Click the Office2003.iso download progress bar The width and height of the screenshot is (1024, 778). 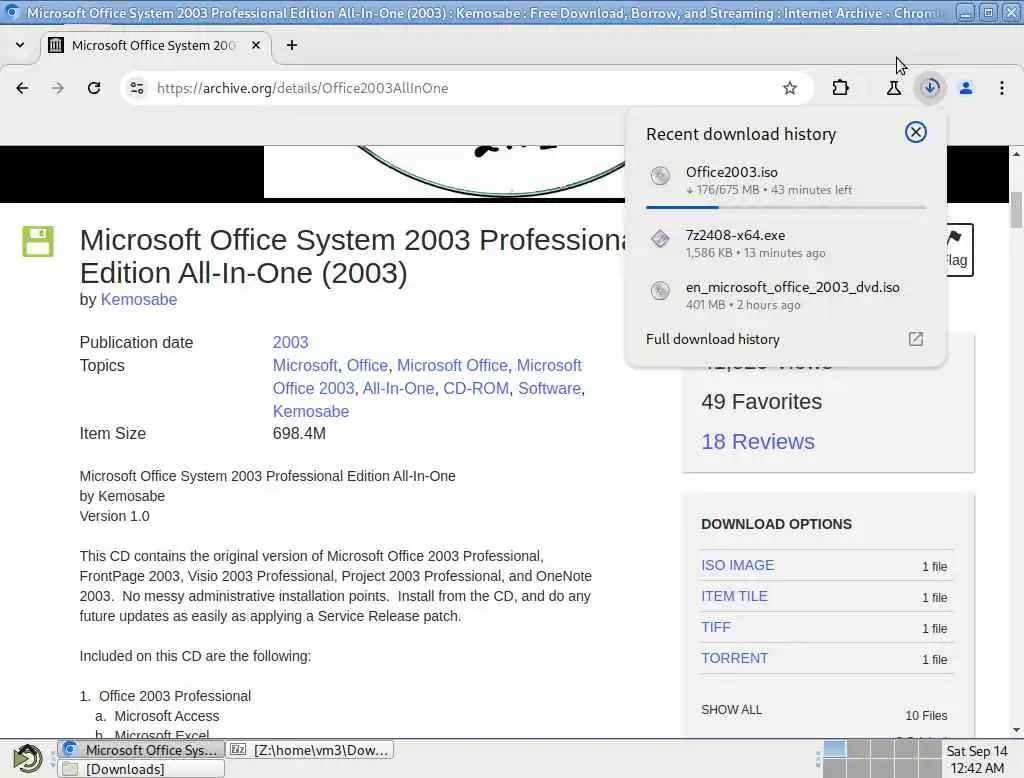pos(785,207)
